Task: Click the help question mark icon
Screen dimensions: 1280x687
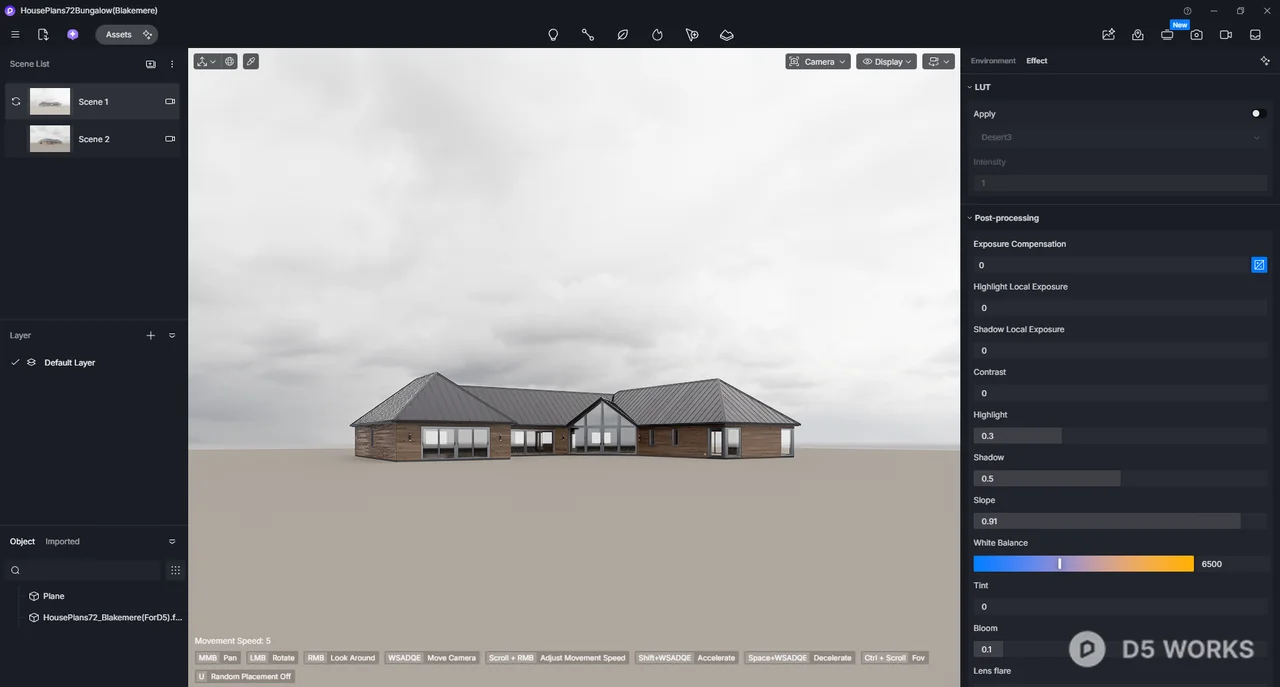Action: pyautogui.click(x=1188, y=10)
